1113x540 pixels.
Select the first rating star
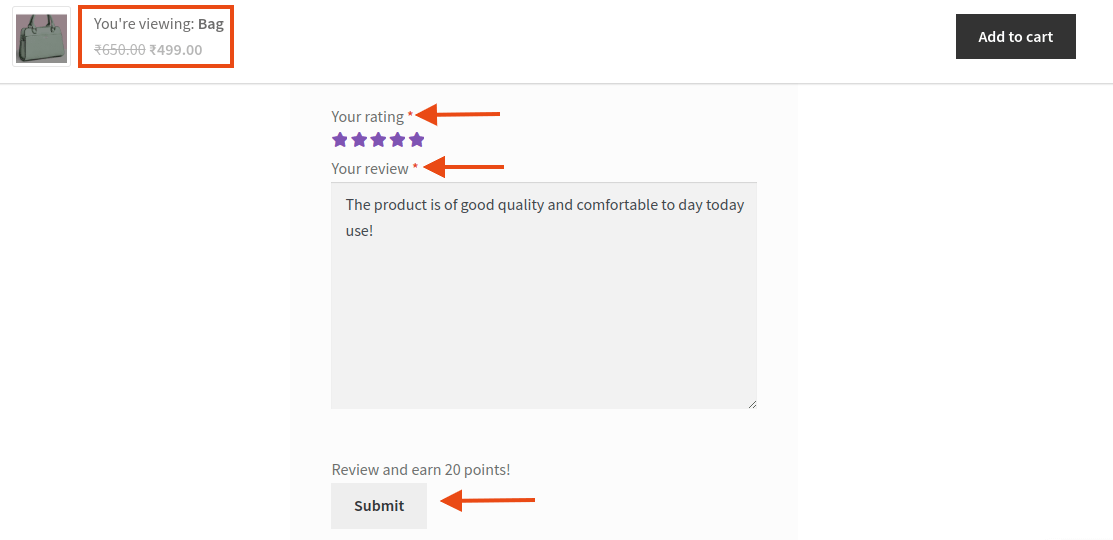(x=340, y=140)
